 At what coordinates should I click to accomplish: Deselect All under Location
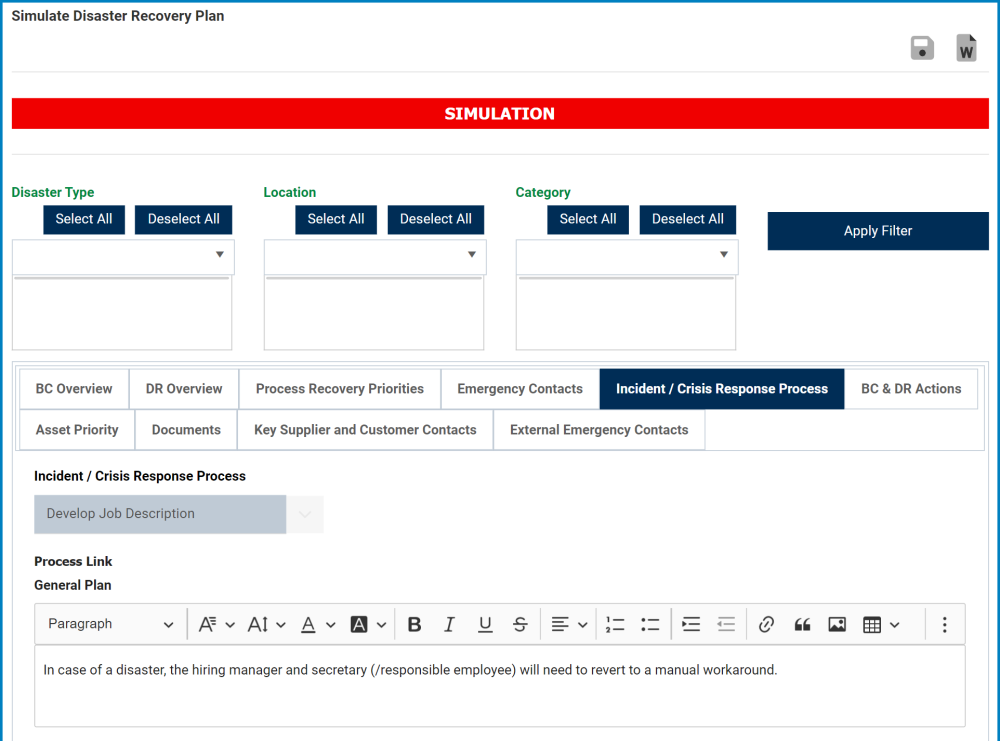coord(436,219)
